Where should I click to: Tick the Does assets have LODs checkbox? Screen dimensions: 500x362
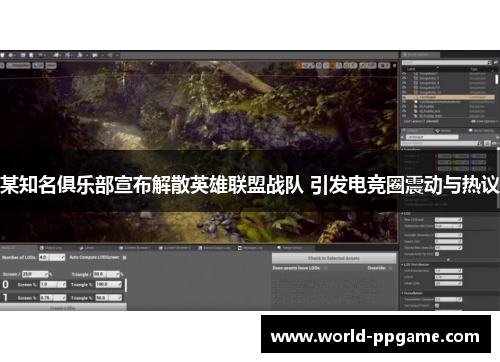pos(325,268)
